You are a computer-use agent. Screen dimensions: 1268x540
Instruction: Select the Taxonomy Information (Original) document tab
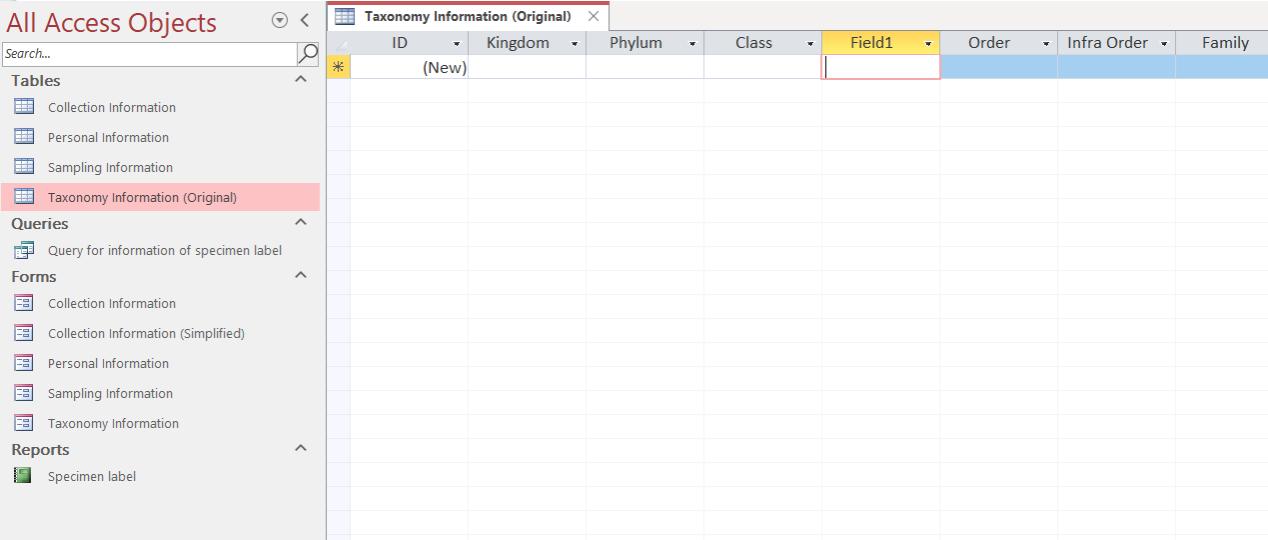click(x=467, y=16)
